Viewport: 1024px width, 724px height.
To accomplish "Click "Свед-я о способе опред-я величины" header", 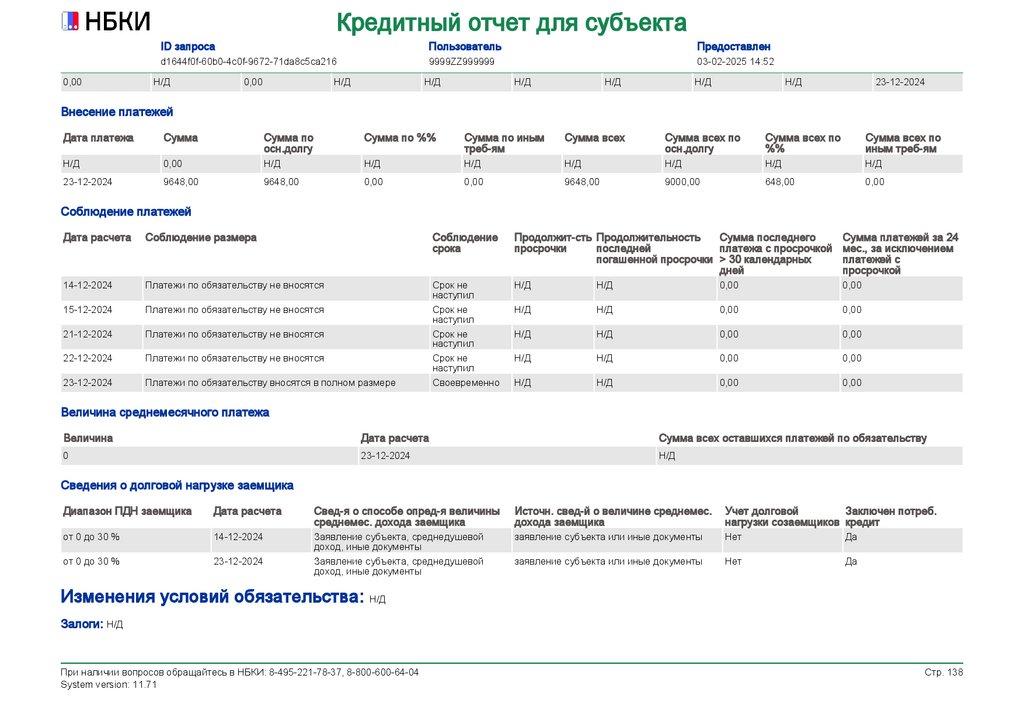I will click(407, 516).
